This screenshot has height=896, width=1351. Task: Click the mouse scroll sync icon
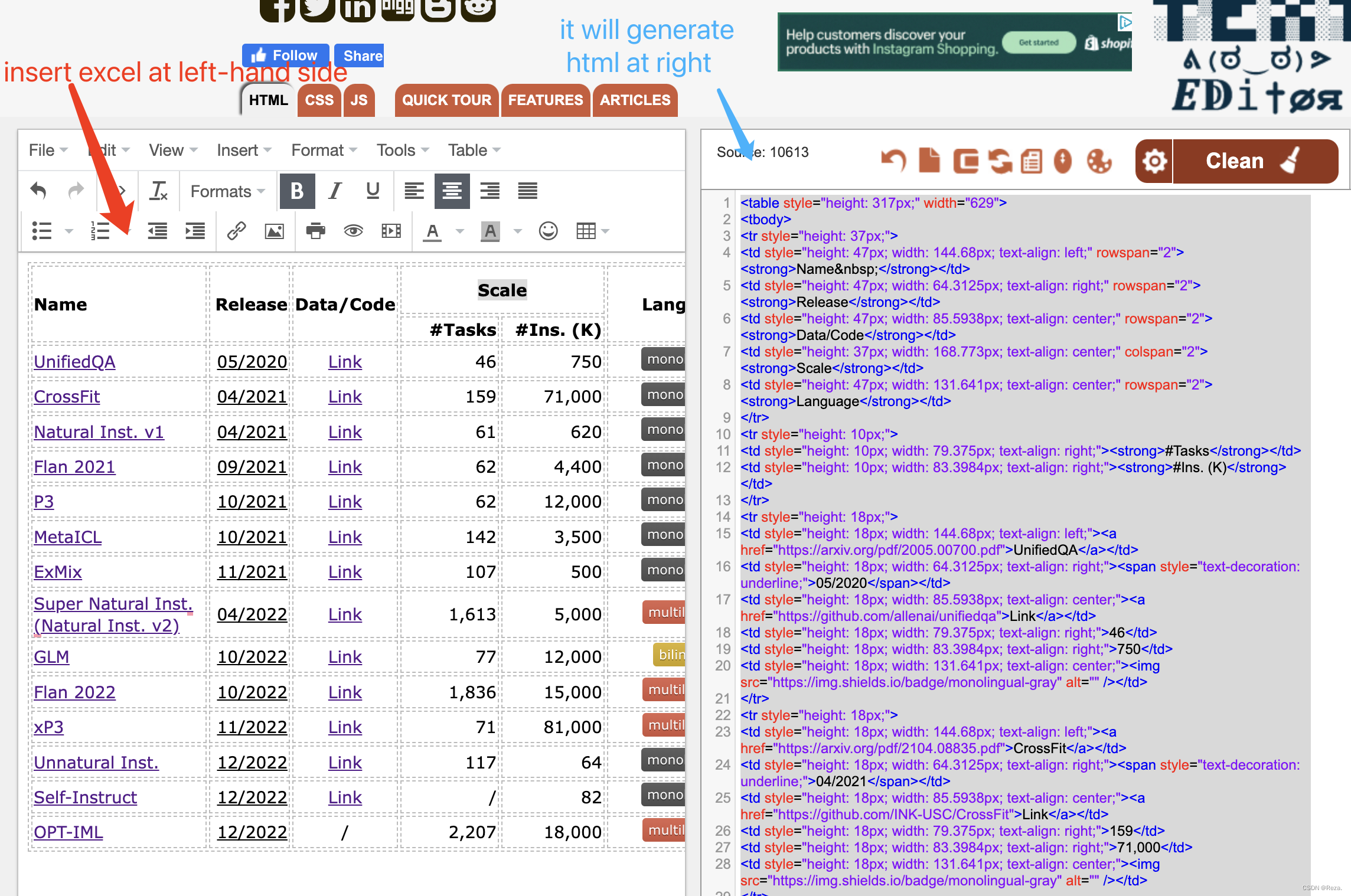[x=1063, y=161]
